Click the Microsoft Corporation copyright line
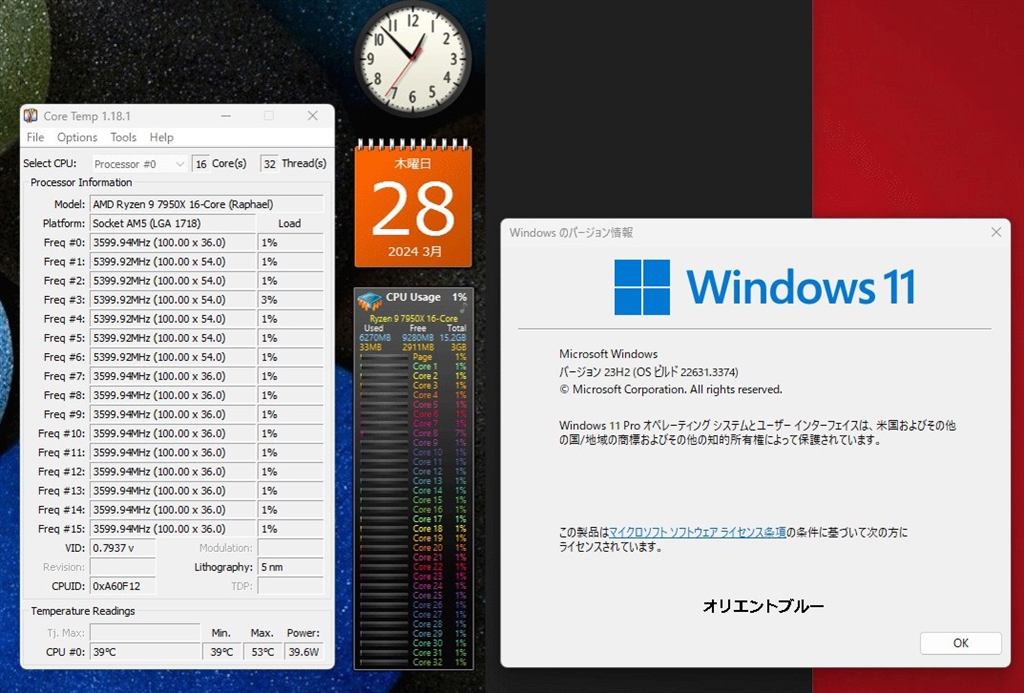The width and height of the screenshot is (1024, 693). click(x=671, y=389)
